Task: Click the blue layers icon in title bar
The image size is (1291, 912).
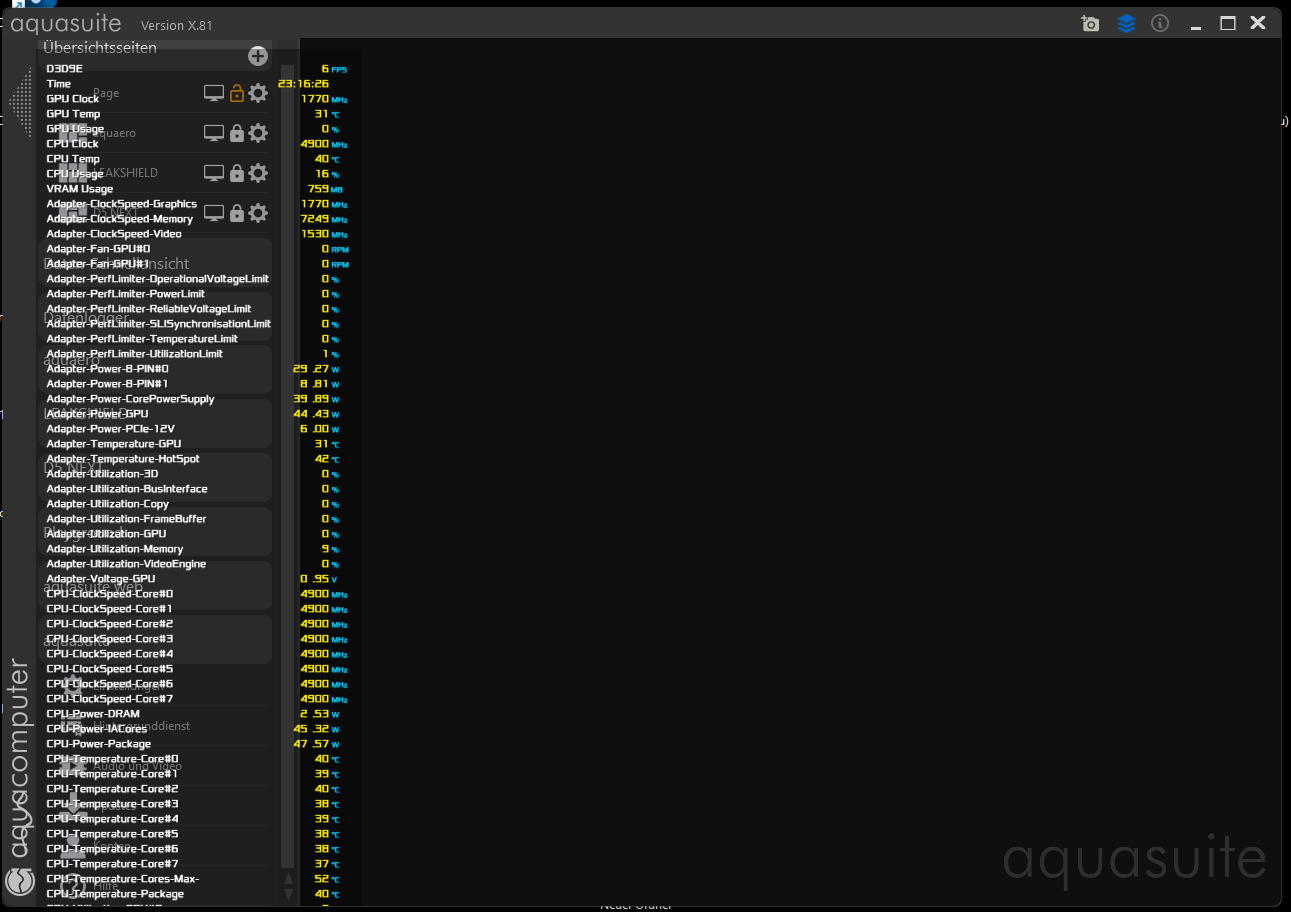Action: (1126, 24)
